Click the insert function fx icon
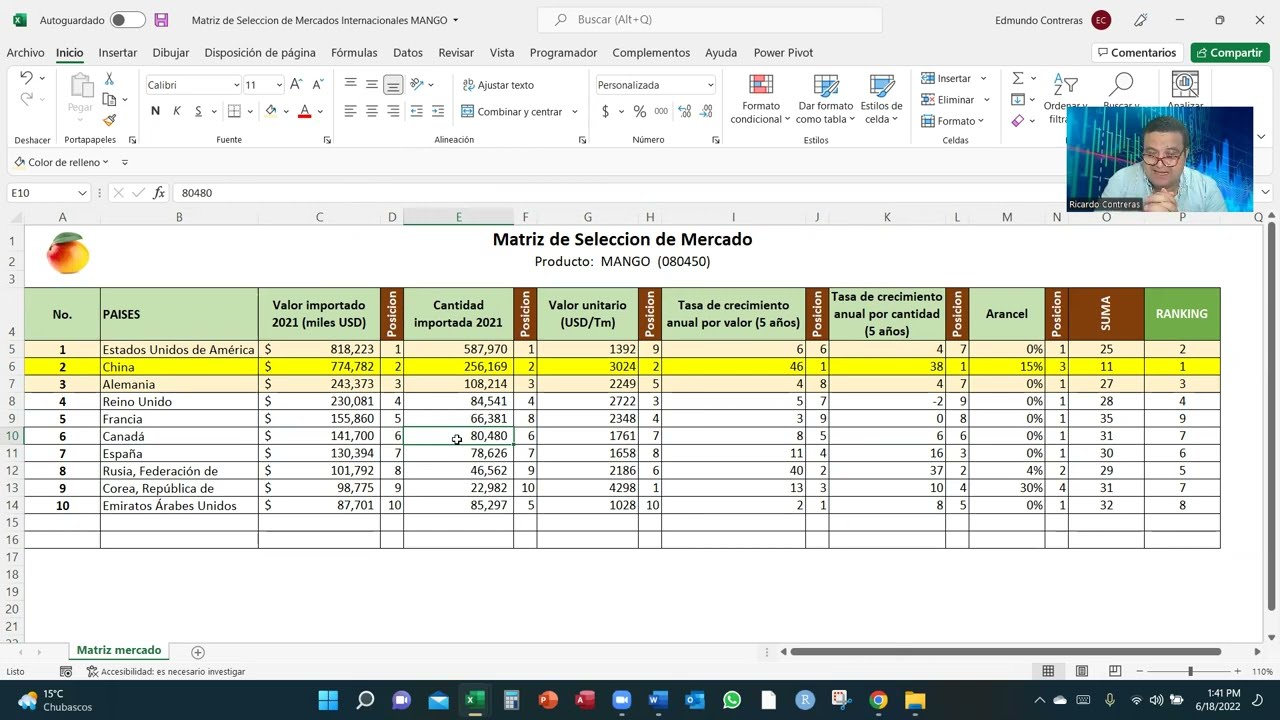 [x=159, y=192]
